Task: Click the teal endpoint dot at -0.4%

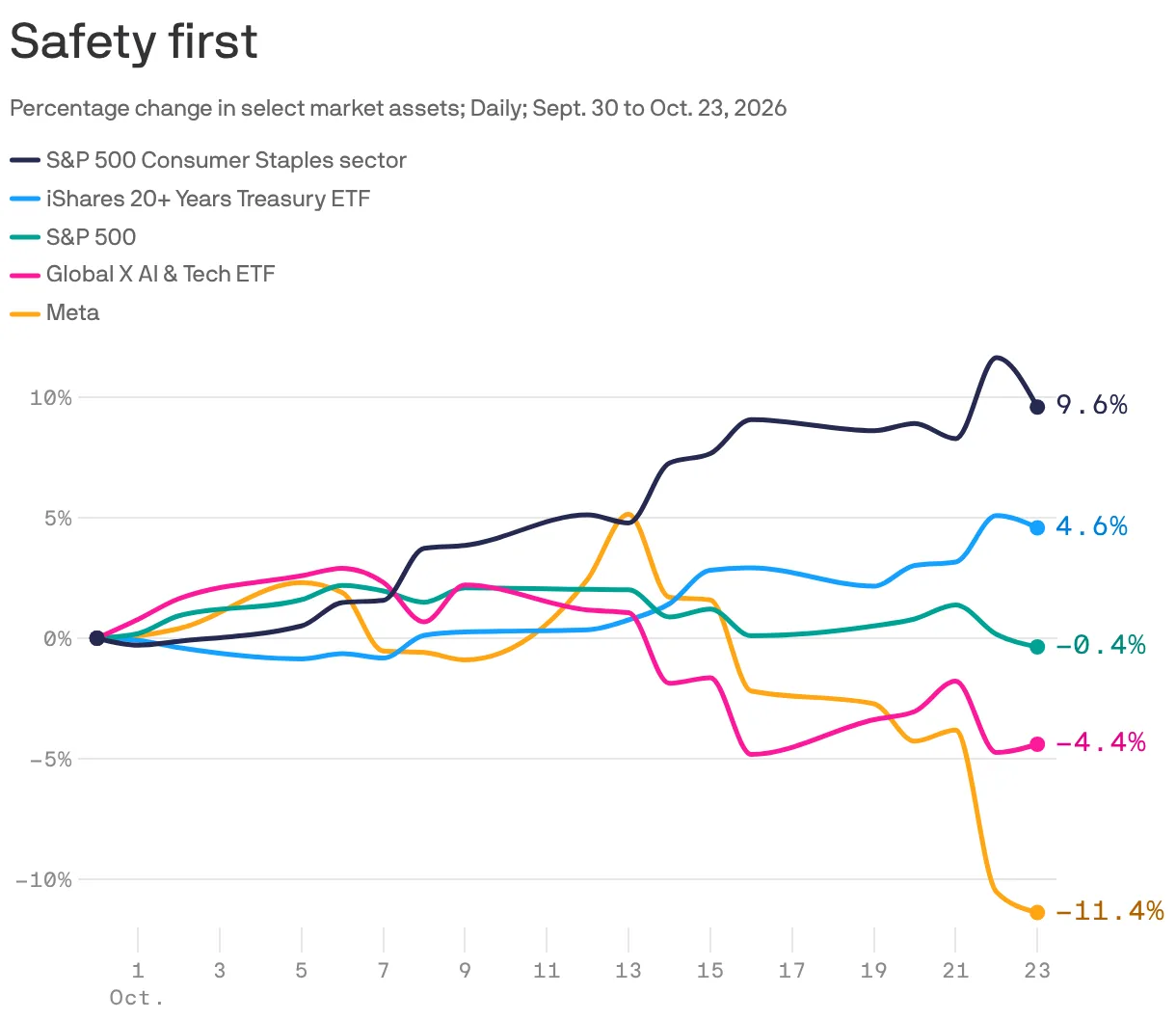Action: tap(1037, 647)
